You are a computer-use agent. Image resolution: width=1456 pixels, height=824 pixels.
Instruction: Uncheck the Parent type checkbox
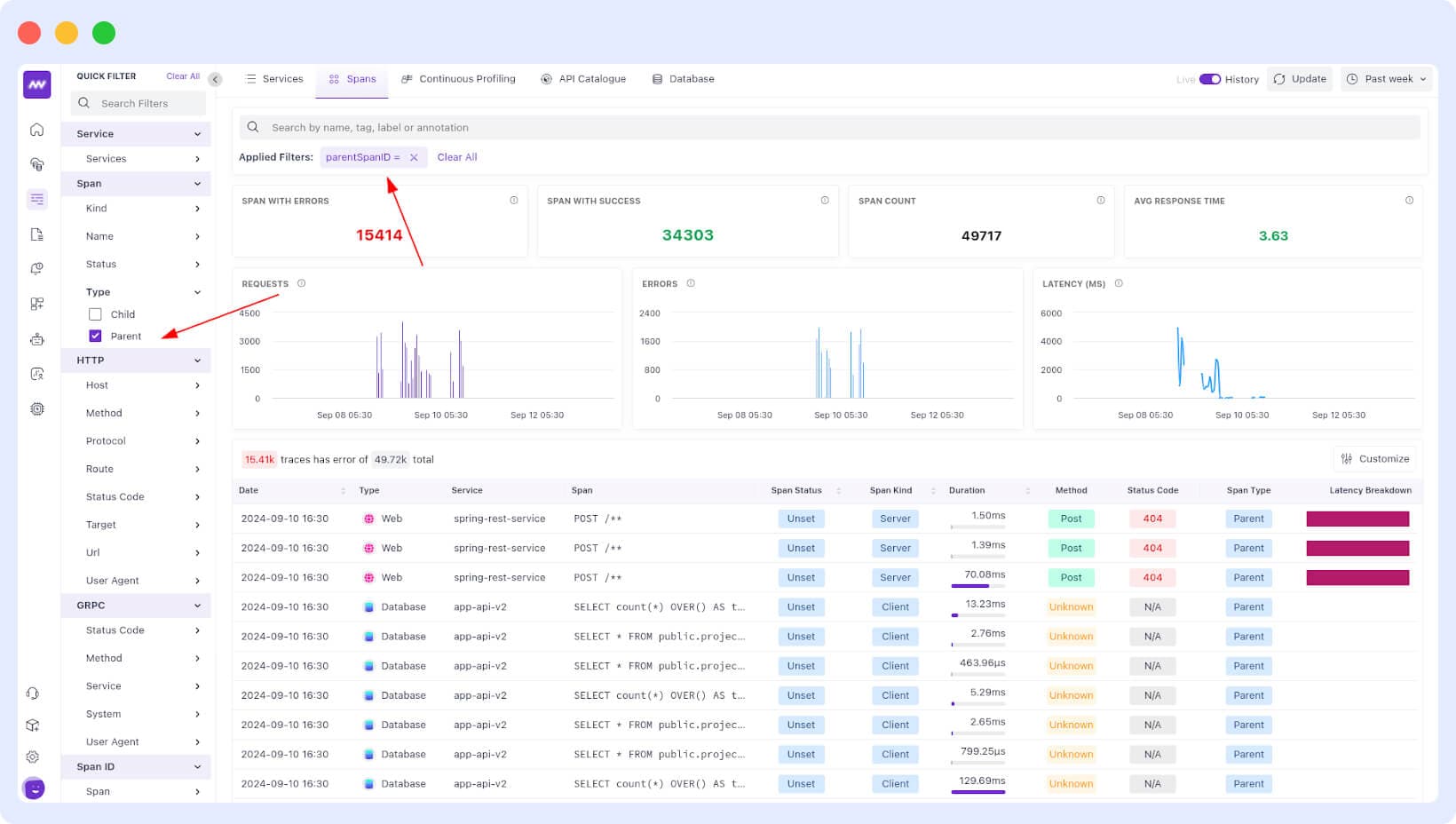95,336
